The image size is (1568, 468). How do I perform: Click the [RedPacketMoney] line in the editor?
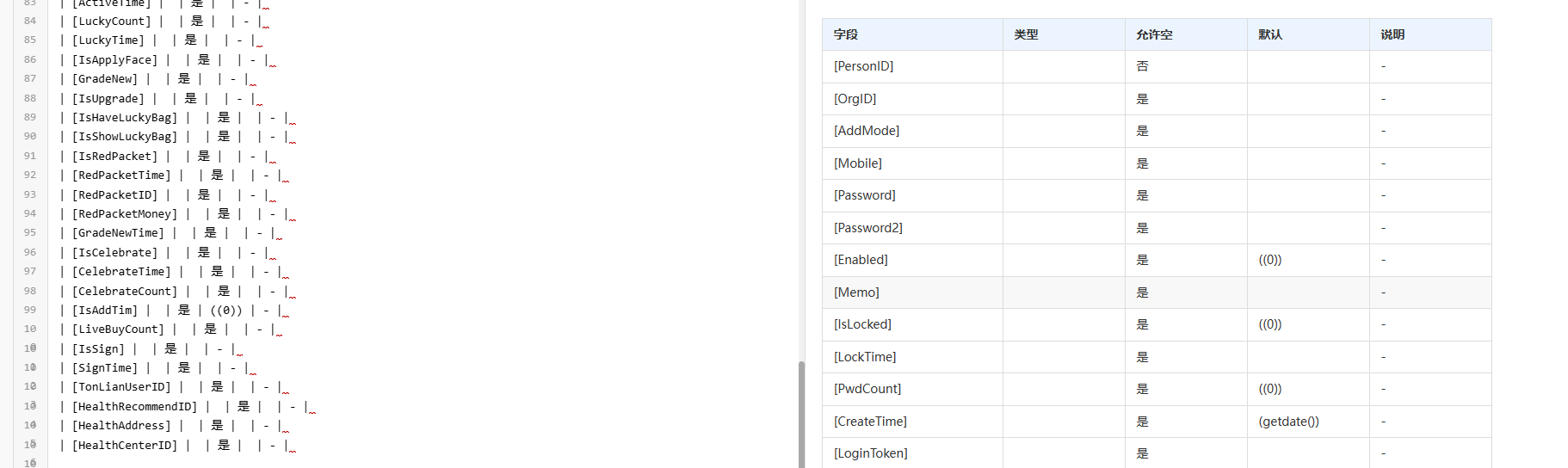(177, 213)
